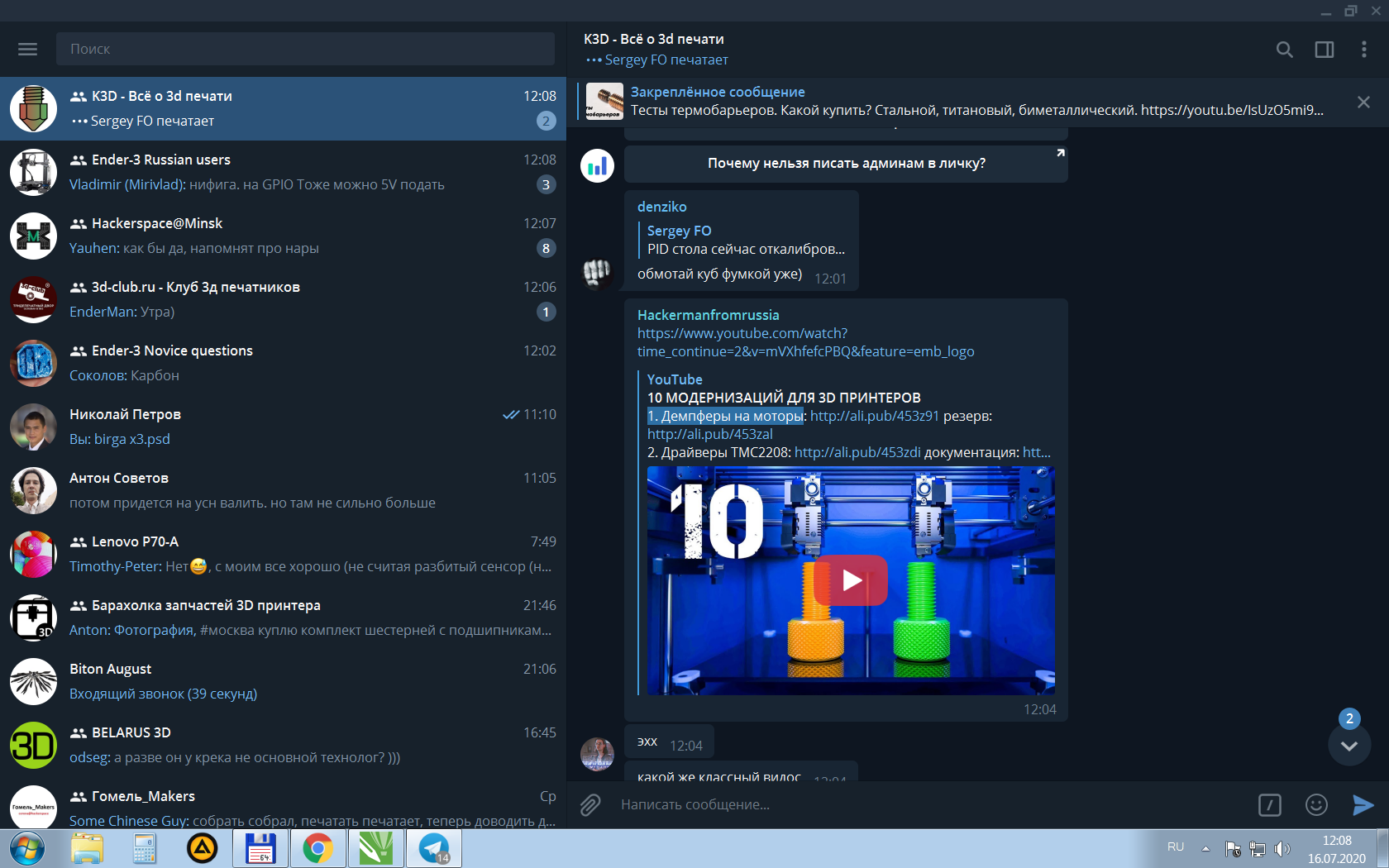Click the Поиск search field
Image resolution: width=1389 pixels, height=868 pixels.
coord(305,49)
